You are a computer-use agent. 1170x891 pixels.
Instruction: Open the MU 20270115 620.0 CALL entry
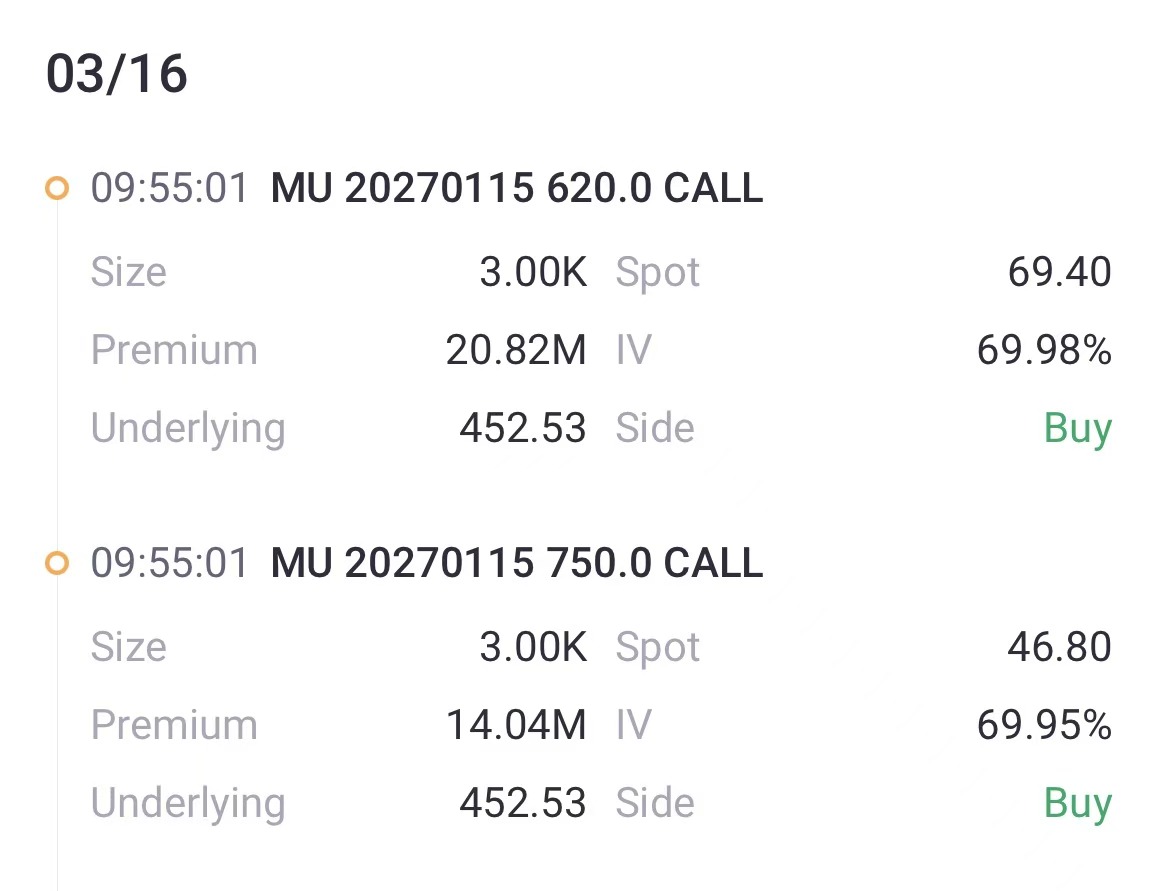(516, 188)
